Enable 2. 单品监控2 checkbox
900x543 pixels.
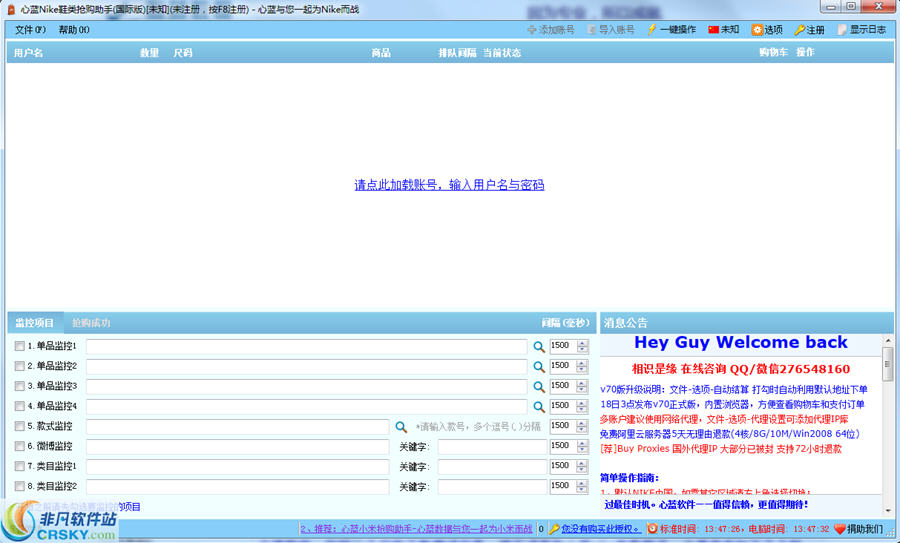click(x=20, y=366)
